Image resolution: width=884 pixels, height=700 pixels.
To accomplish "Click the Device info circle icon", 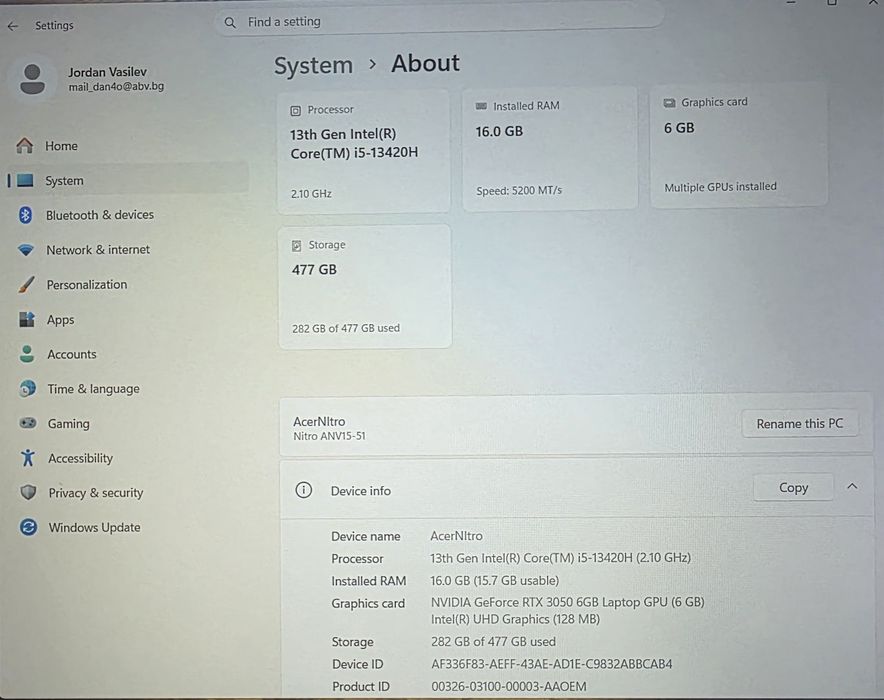I will click(x=303, y=490).
